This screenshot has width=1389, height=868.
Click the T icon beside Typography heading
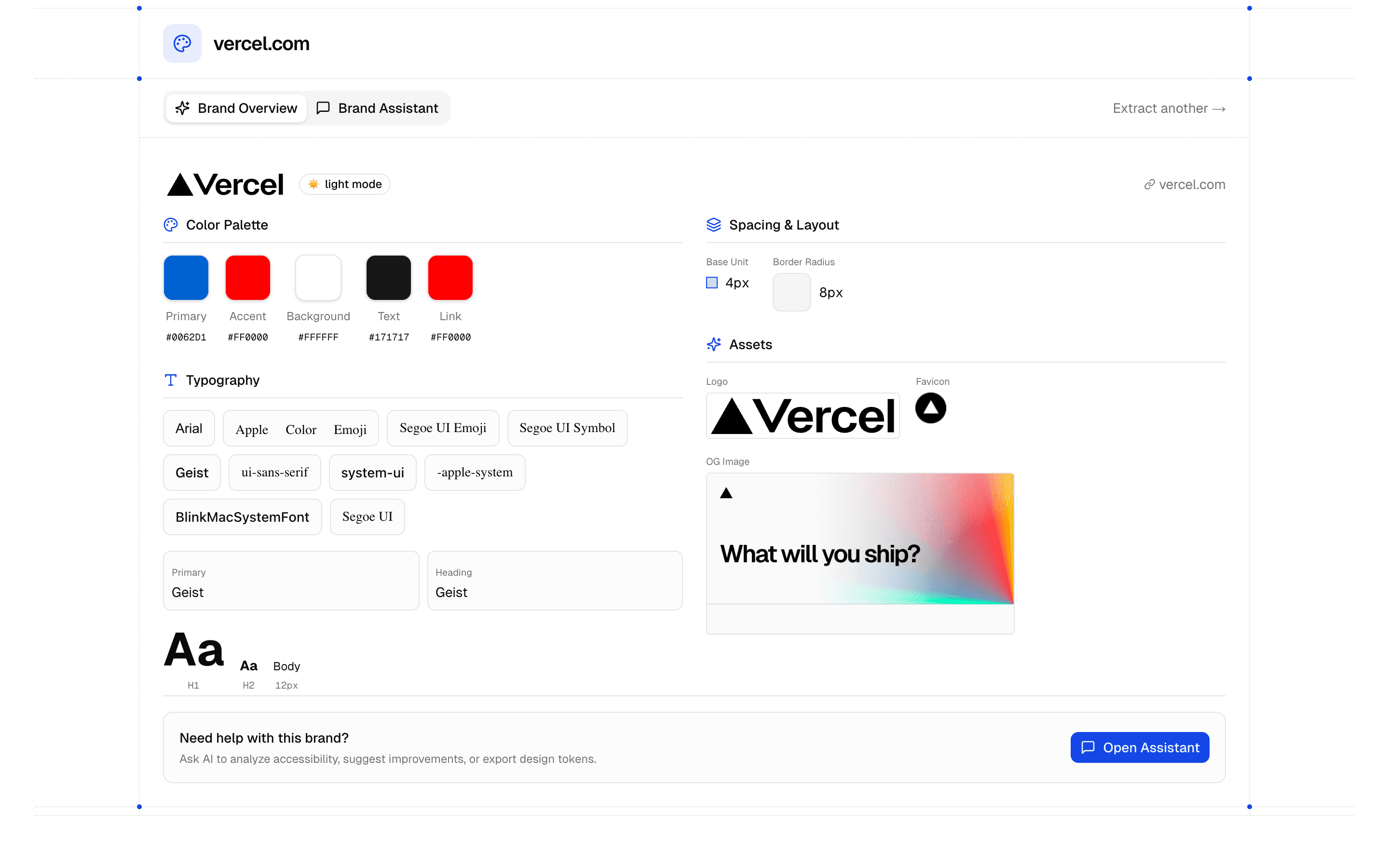click(170, 380)
